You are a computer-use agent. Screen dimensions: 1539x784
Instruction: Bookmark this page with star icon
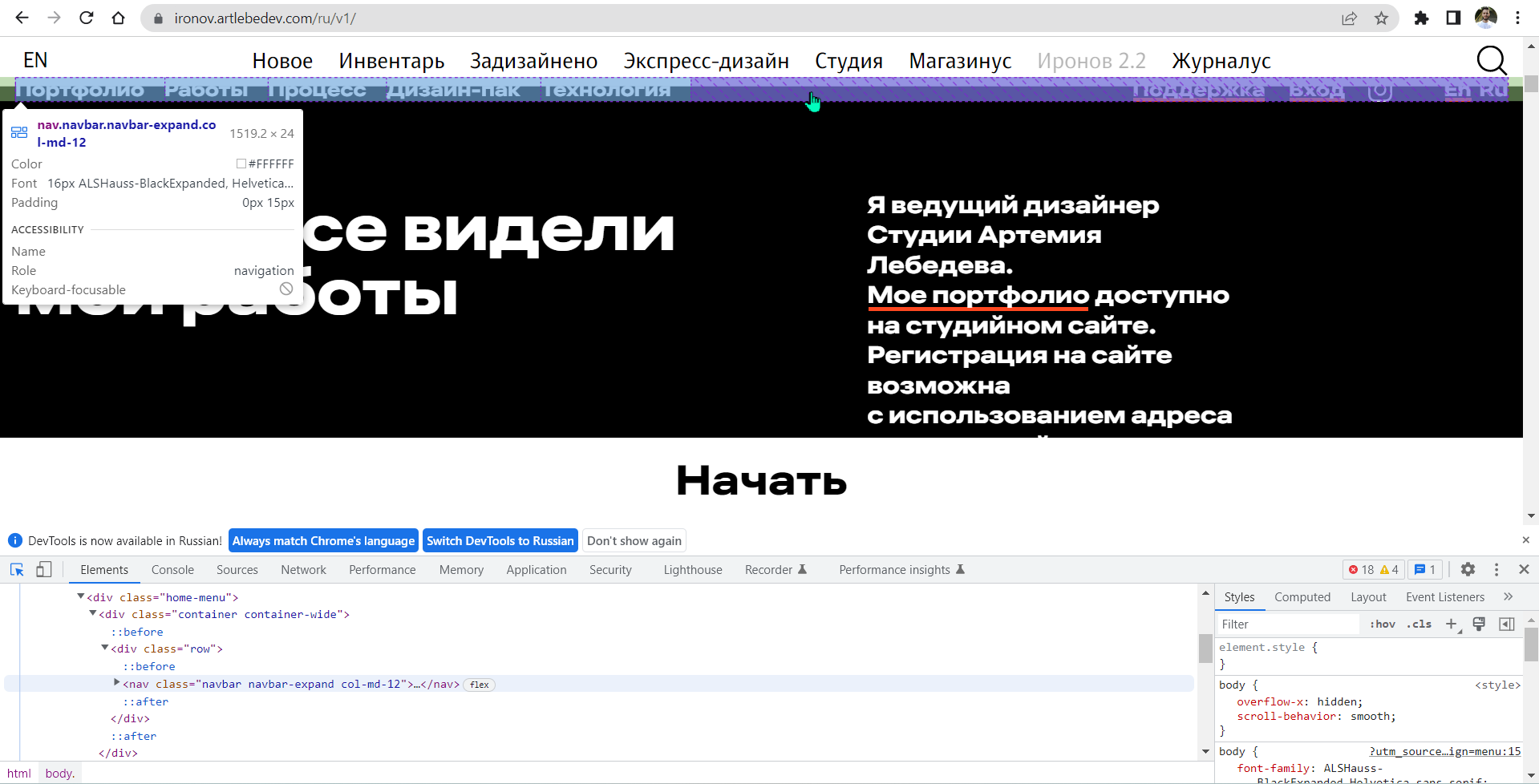click(1381, 18)
